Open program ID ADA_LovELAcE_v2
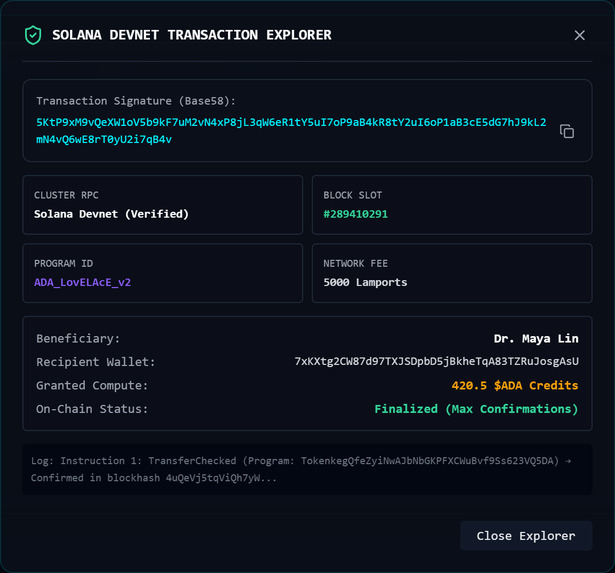 82,282
